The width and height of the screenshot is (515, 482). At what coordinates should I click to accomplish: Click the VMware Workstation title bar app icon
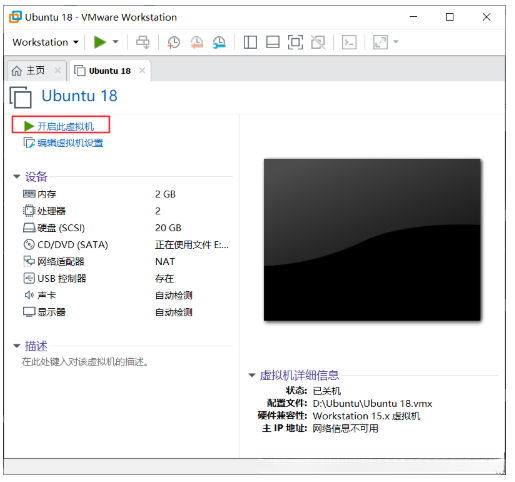[x=15, y=17]
